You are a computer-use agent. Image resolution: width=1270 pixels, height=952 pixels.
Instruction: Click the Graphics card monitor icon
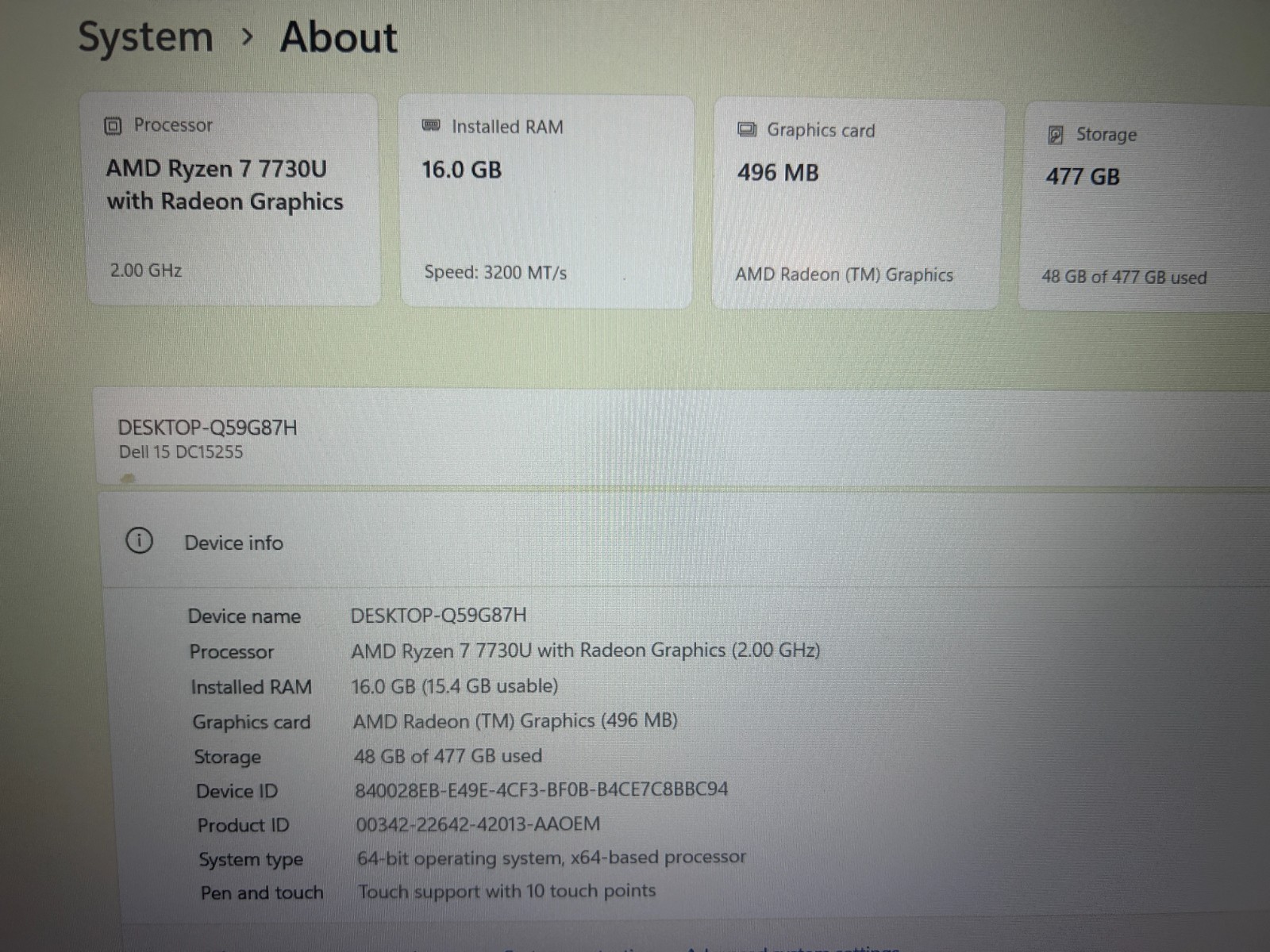click(x=747, y=129)
